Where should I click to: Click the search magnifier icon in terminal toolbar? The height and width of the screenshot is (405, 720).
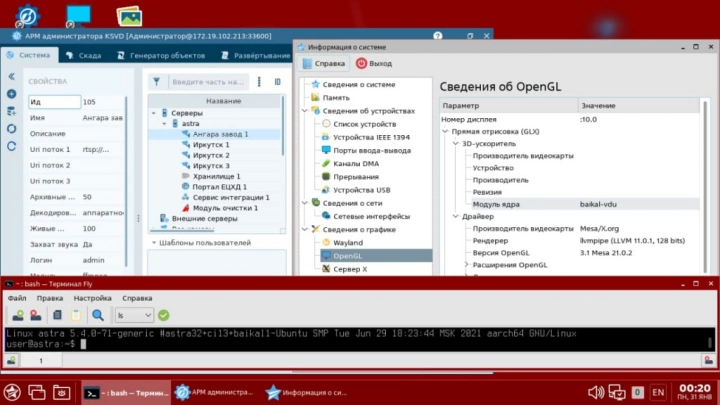[97, 315]
